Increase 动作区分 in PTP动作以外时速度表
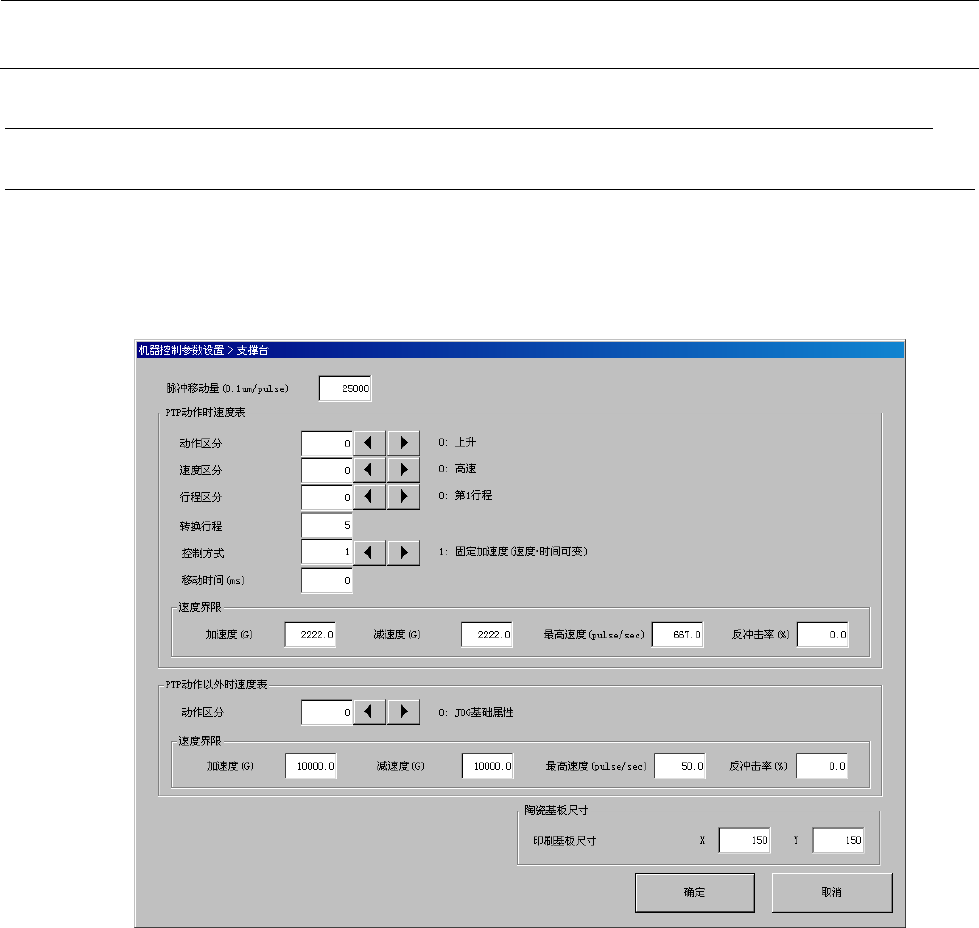The width and height of the screenshot is (979, 928). pos(403,712)
